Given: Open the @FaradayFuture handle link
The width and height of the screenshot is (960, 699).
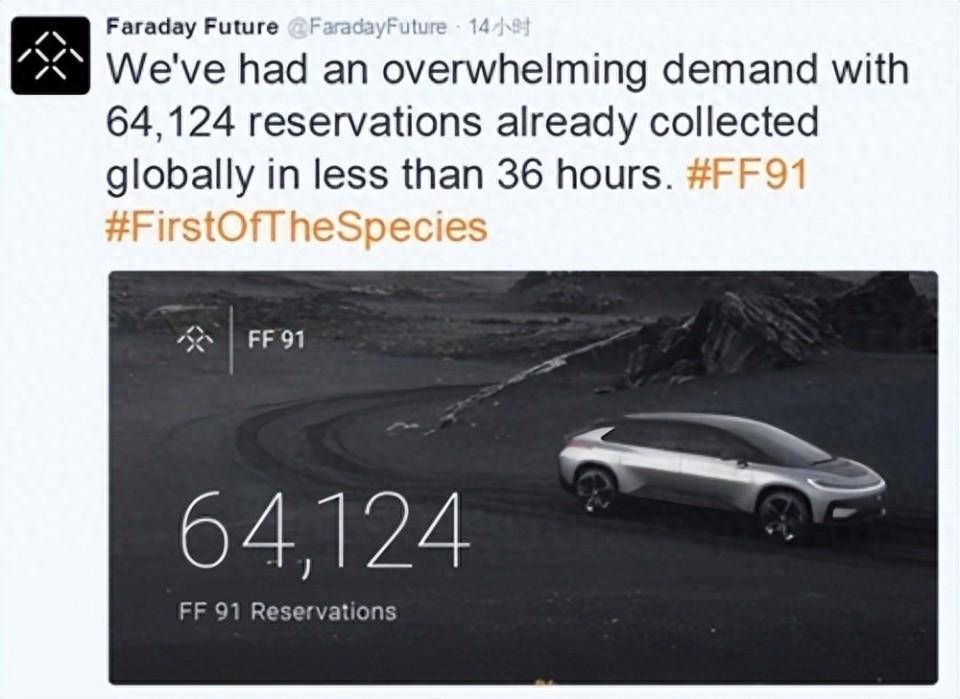Looking at the screenshot, I should pyautogui.click(x=364, y=27).
